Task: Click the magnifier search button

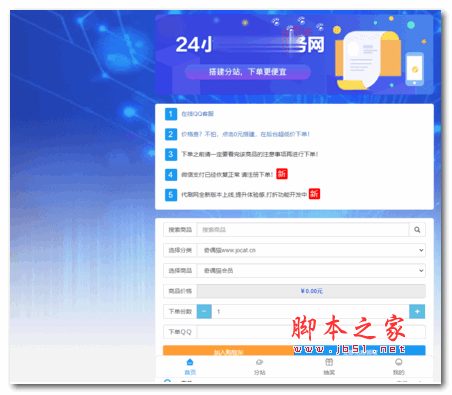Action: tap(417, 230)
